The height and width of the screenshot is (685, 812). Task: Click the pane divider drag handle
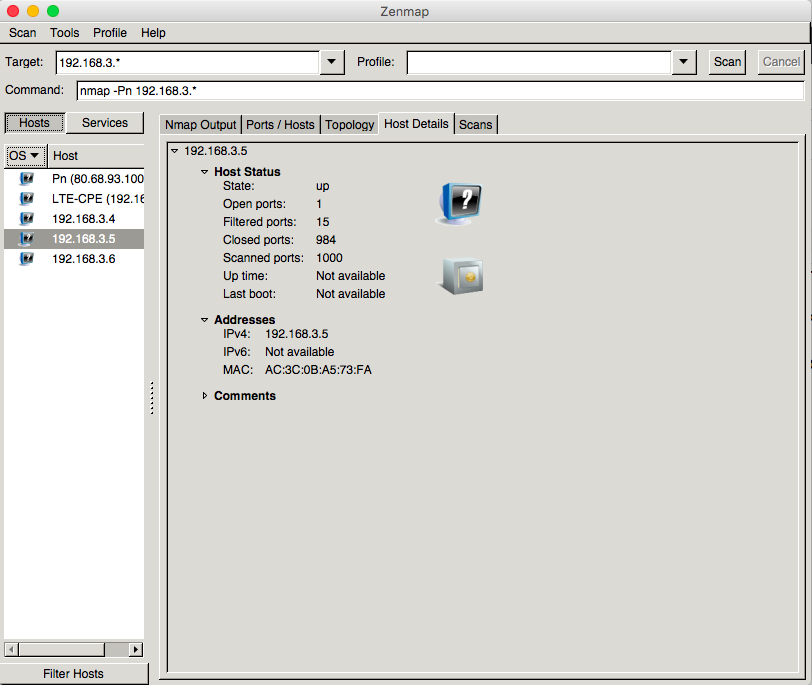tap(152, 398)
